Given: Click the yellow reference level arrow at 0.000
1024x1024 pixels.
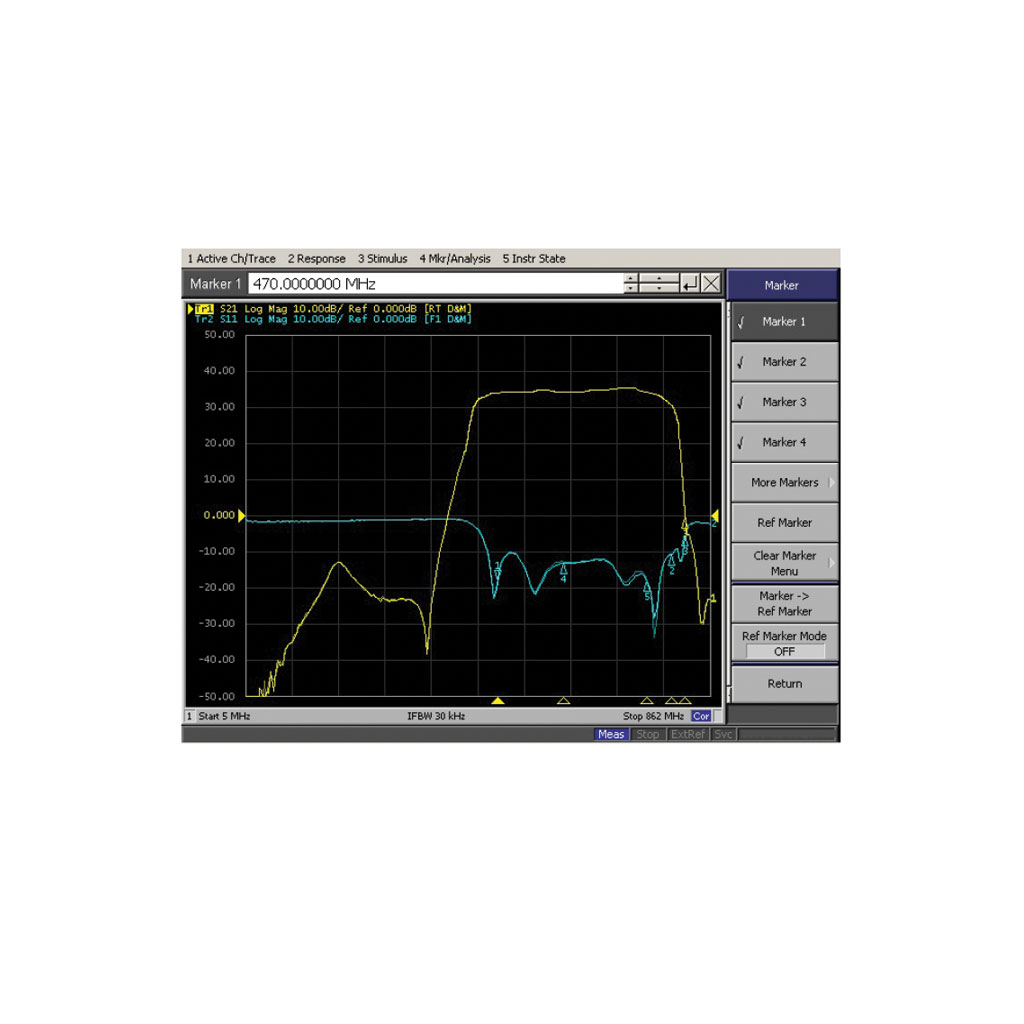Looking at the screenshot, I should click(x=241, y=515).
